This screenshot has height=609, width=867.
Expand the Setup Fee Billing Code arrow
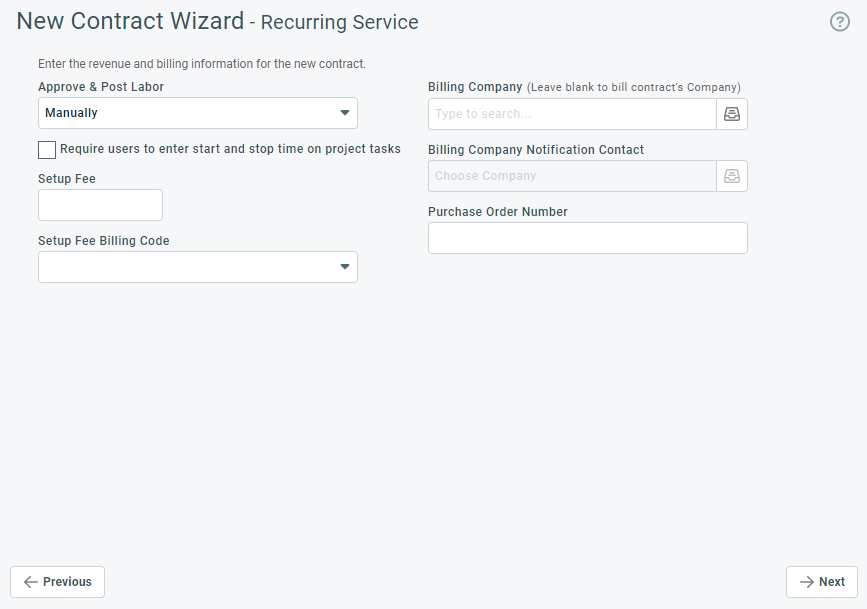[x=344, y=267]
